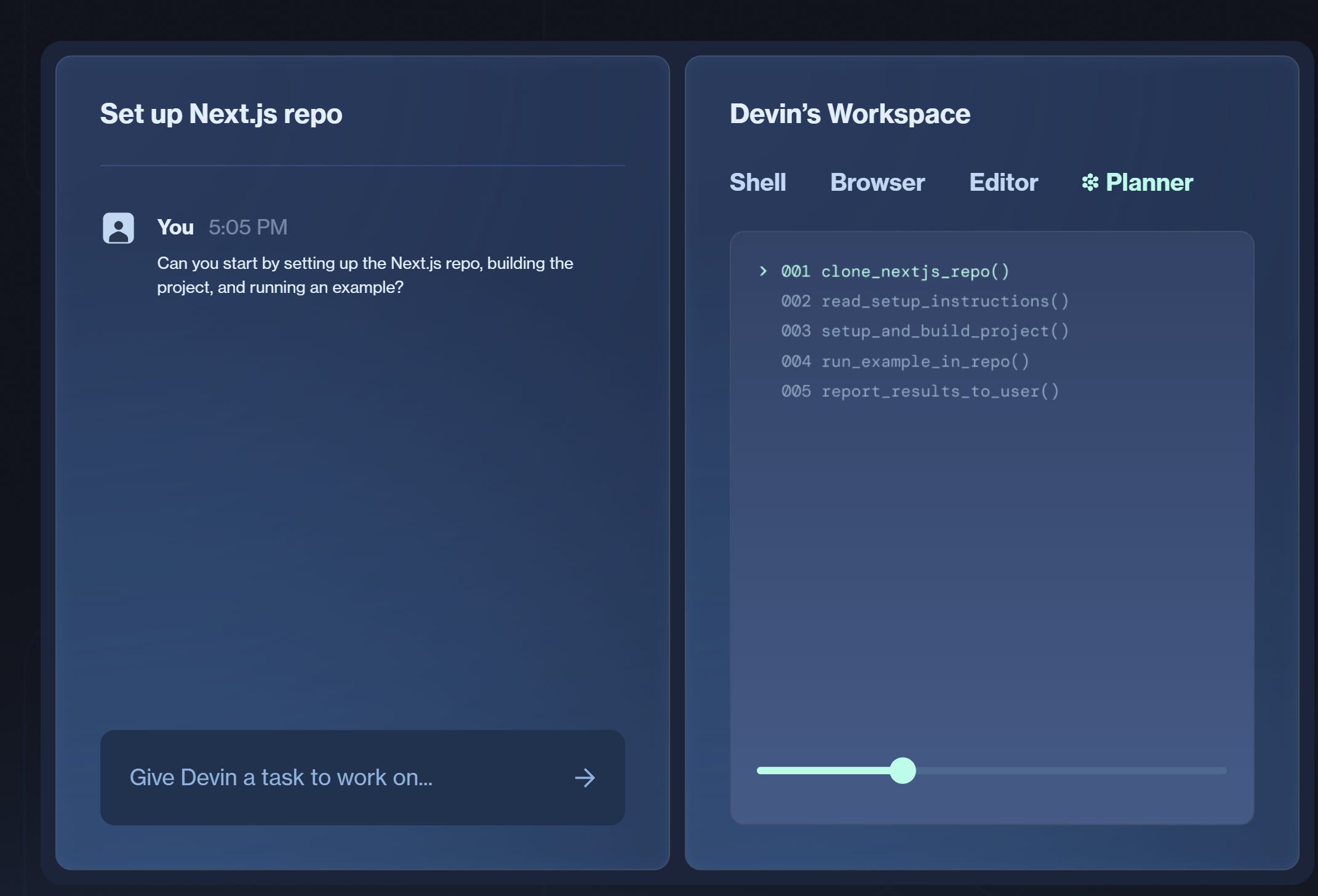This screenshot has height=896, width=1318.
Task: Click the 'You' sender name
Action: tap(175, 227)
